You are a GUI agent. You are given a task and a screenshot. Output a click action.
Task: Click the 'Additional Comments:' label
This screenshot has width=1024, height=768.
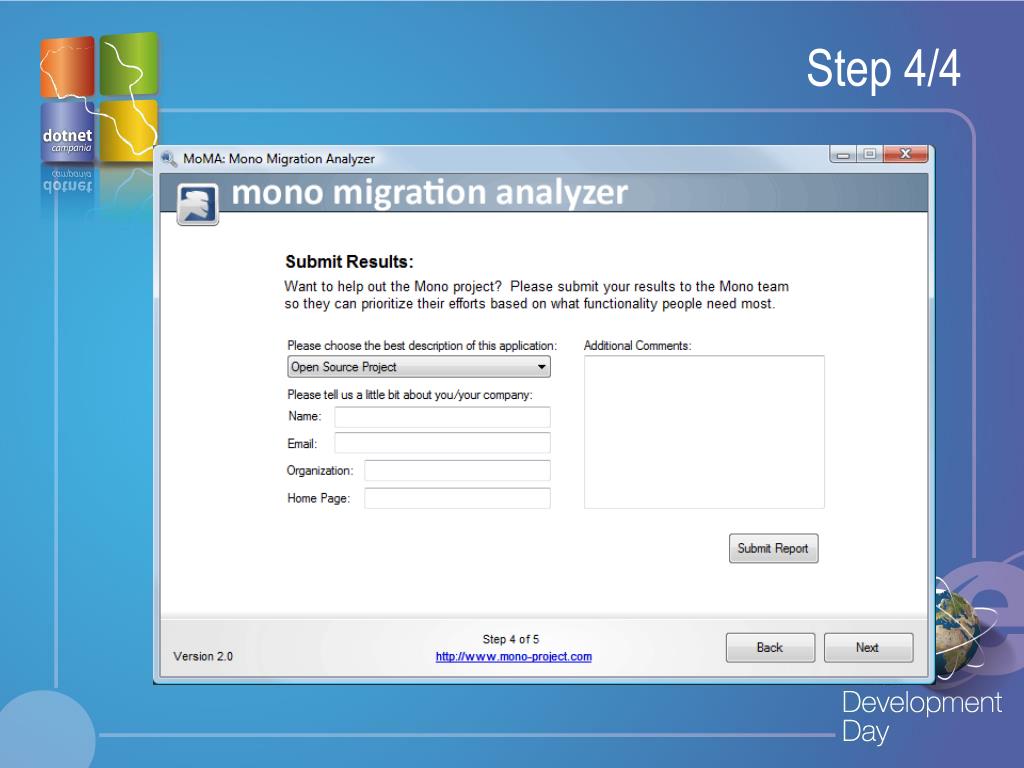pos(637,345)
